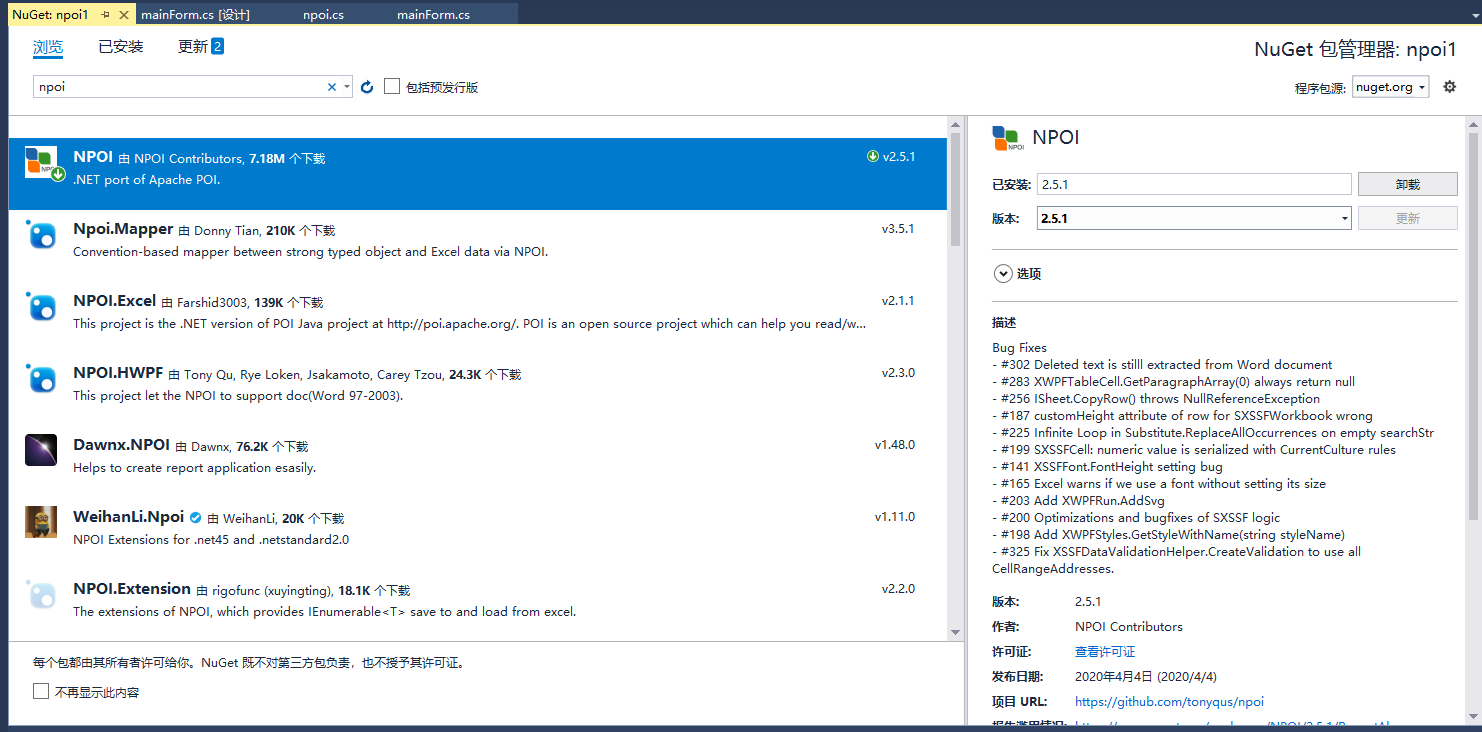Click the NPOI logo in the details pane
The height and width of the screenshot is (732, 1482).
pos(1008,138)
